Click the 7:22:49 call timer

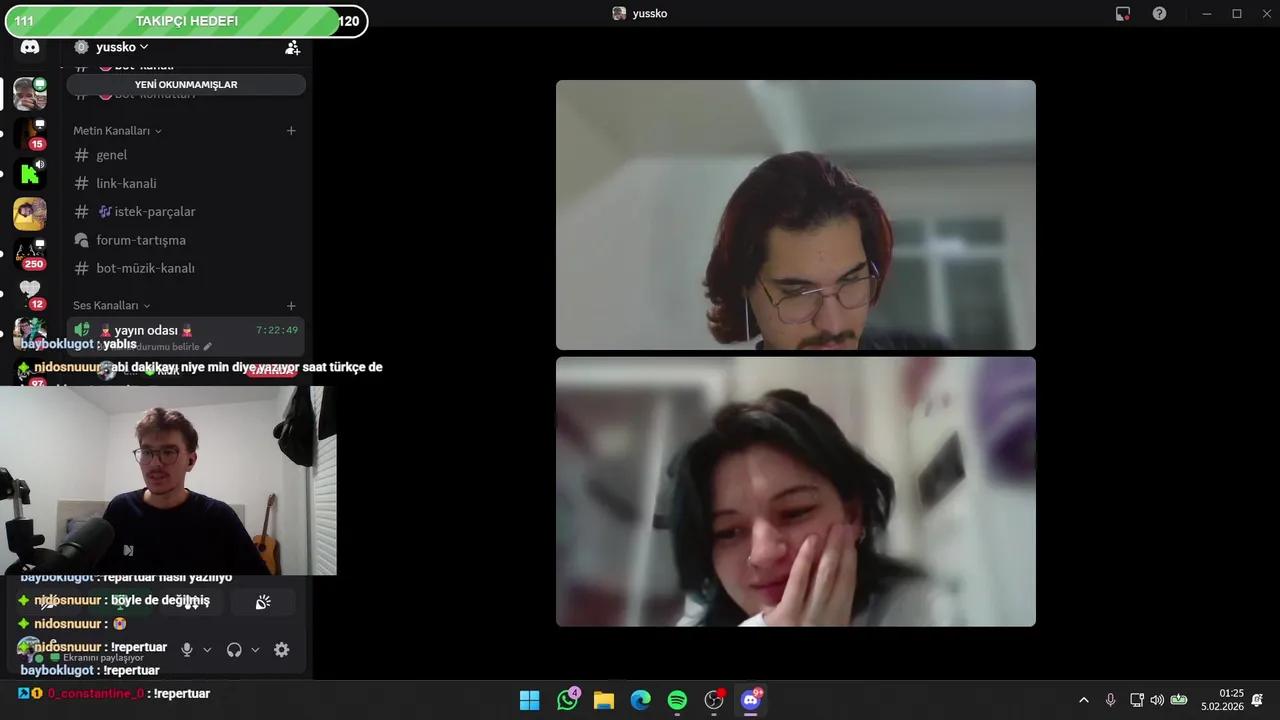(x=277, y=330)
